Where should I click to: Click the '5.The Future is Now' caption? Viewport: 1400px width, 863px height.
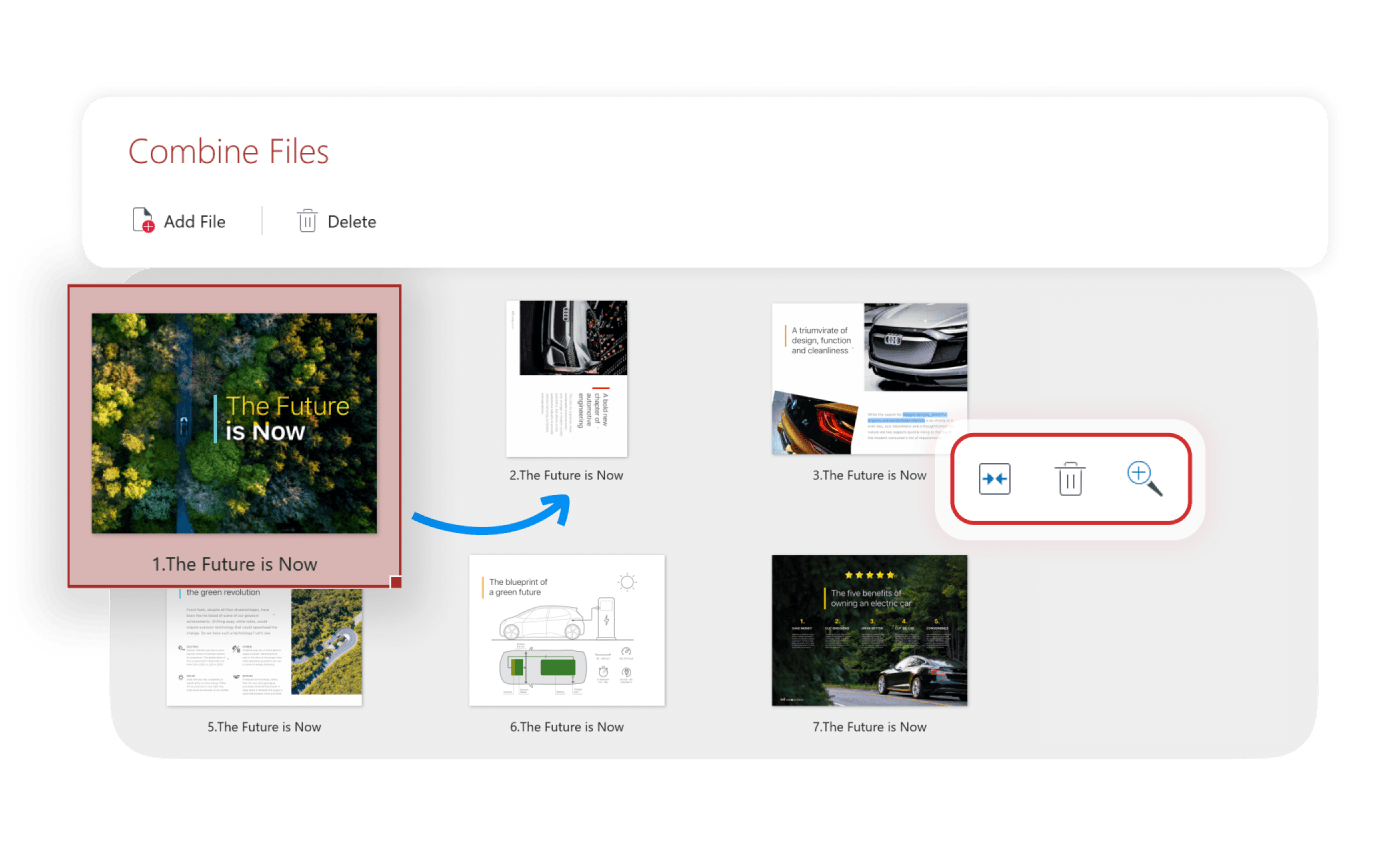264,727
